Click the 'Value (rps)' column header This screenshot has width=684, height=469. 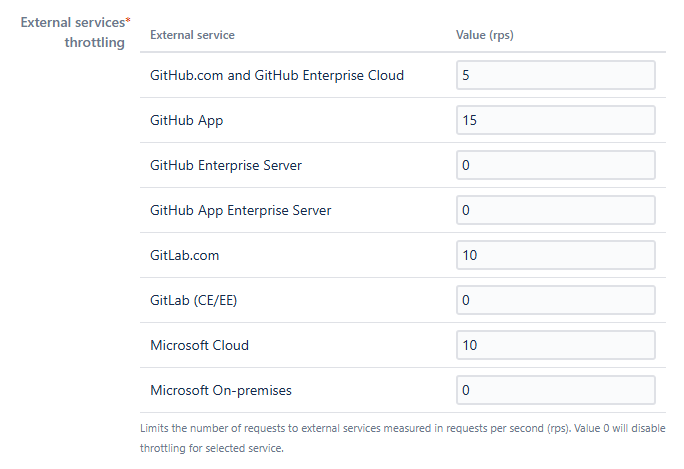pyautogui.click(x=485, y=35)
